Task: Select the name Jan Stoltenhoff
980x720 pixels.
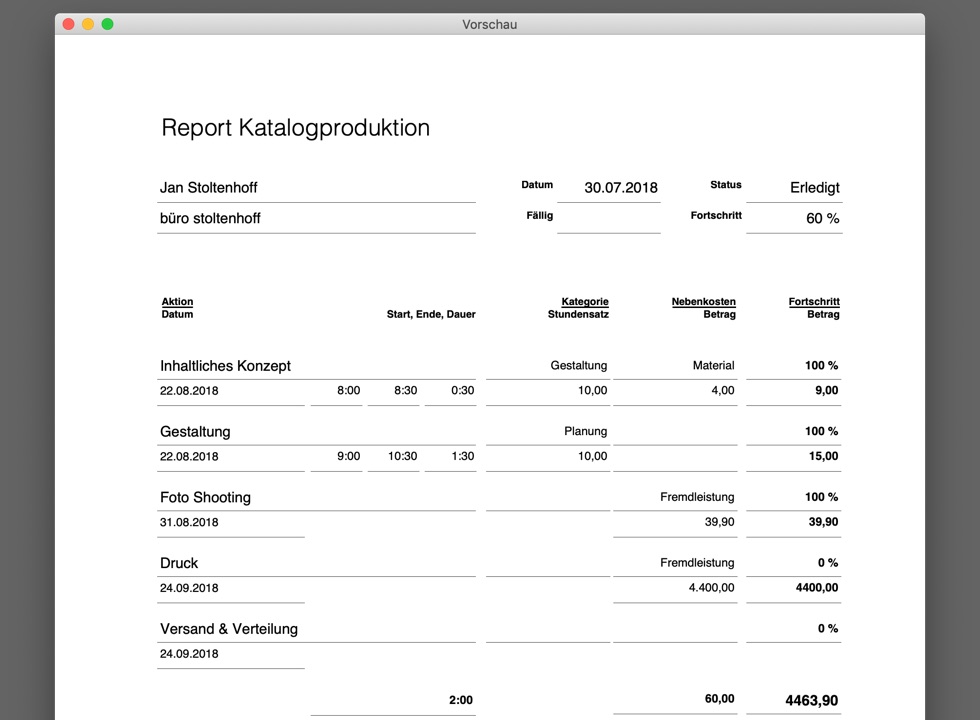Action: [x=209, y=188]
